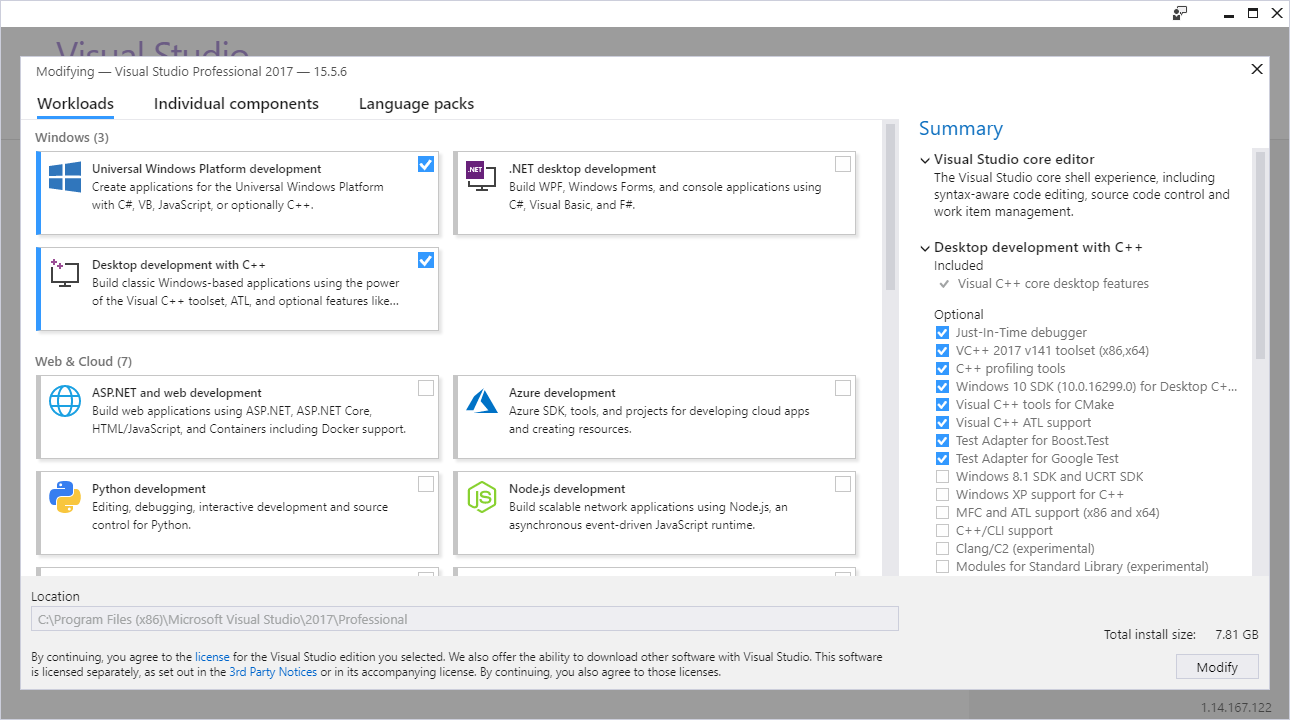The image size is (1290, 720).
Task: Click the ASP.NET globe icon
Action: (x=65, y=401)
